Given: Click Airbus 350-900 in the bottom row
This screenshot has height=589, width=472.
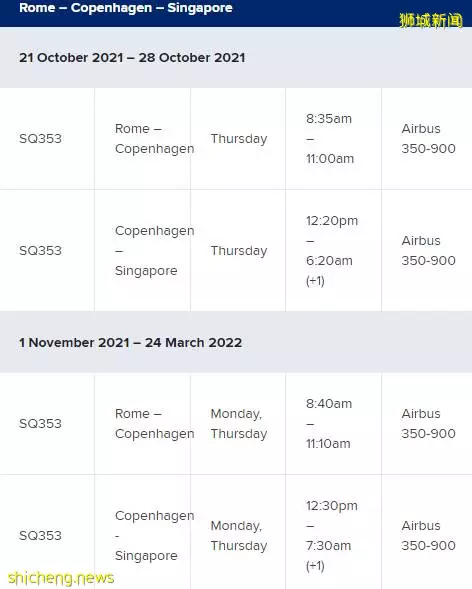Looking at the screenshot, I should (428, 536).
